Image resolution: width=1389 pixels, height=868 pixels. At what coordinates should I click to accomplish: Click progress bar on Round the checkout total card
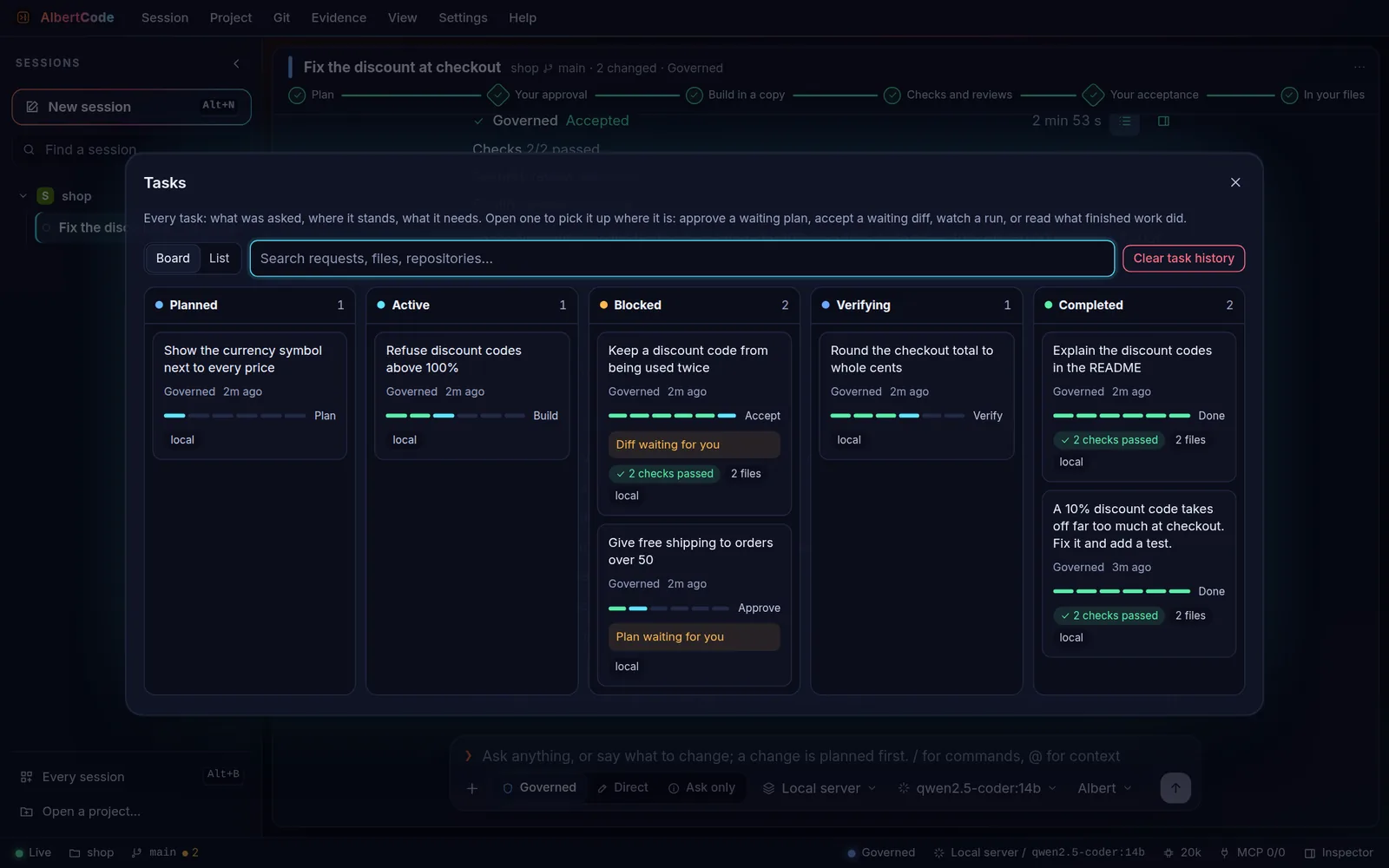tap(898, 416)
